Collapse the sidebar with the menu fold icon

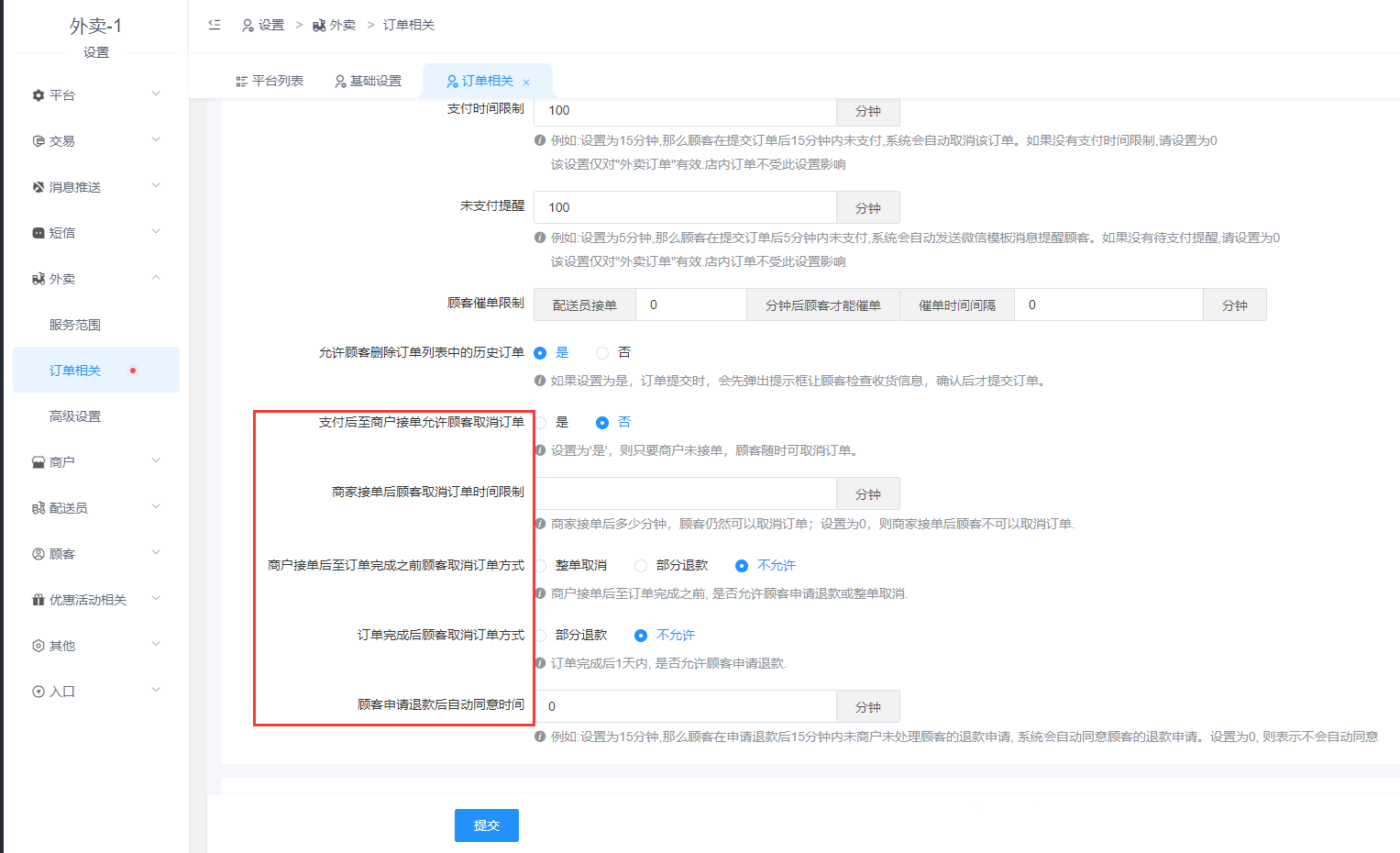[x=215, y=25]
